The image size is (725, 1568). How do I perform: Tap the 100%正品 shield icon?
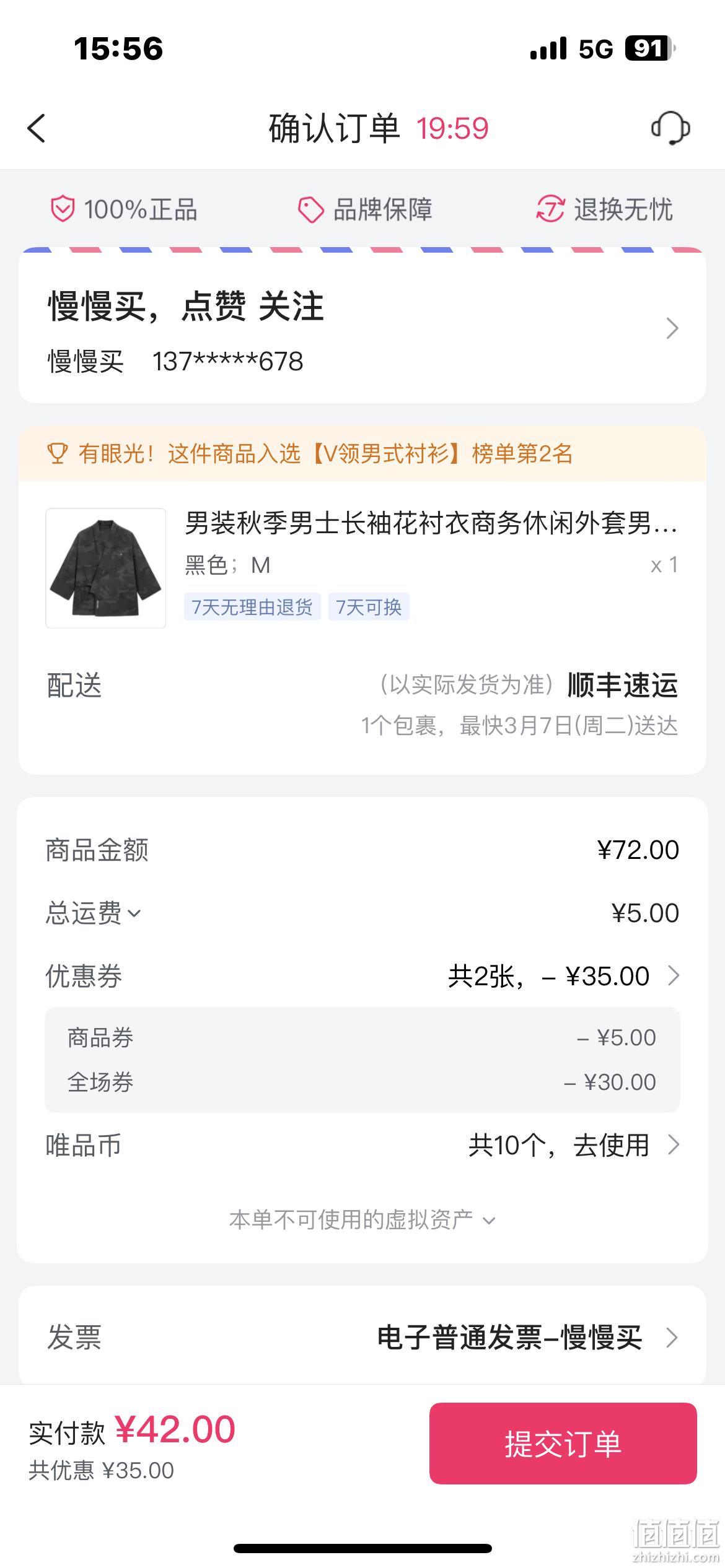coord(63,209)
